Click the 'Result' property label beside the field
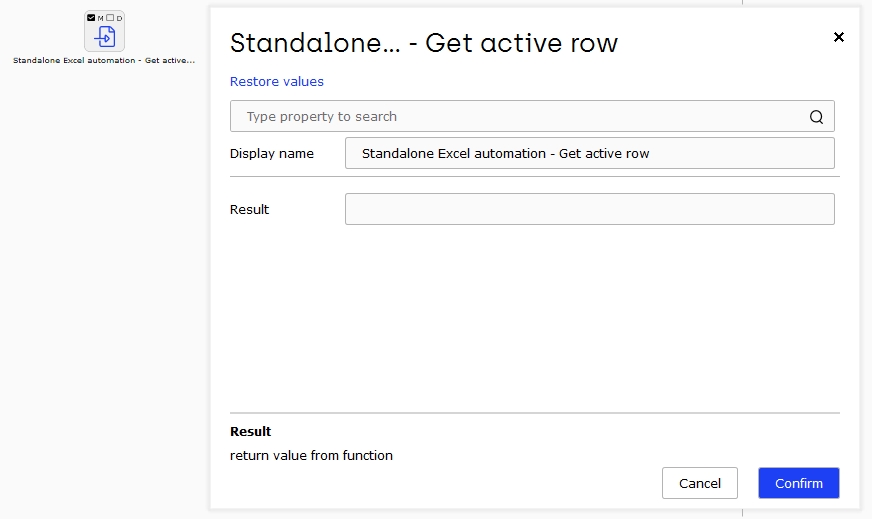 (x=249, y=210)
